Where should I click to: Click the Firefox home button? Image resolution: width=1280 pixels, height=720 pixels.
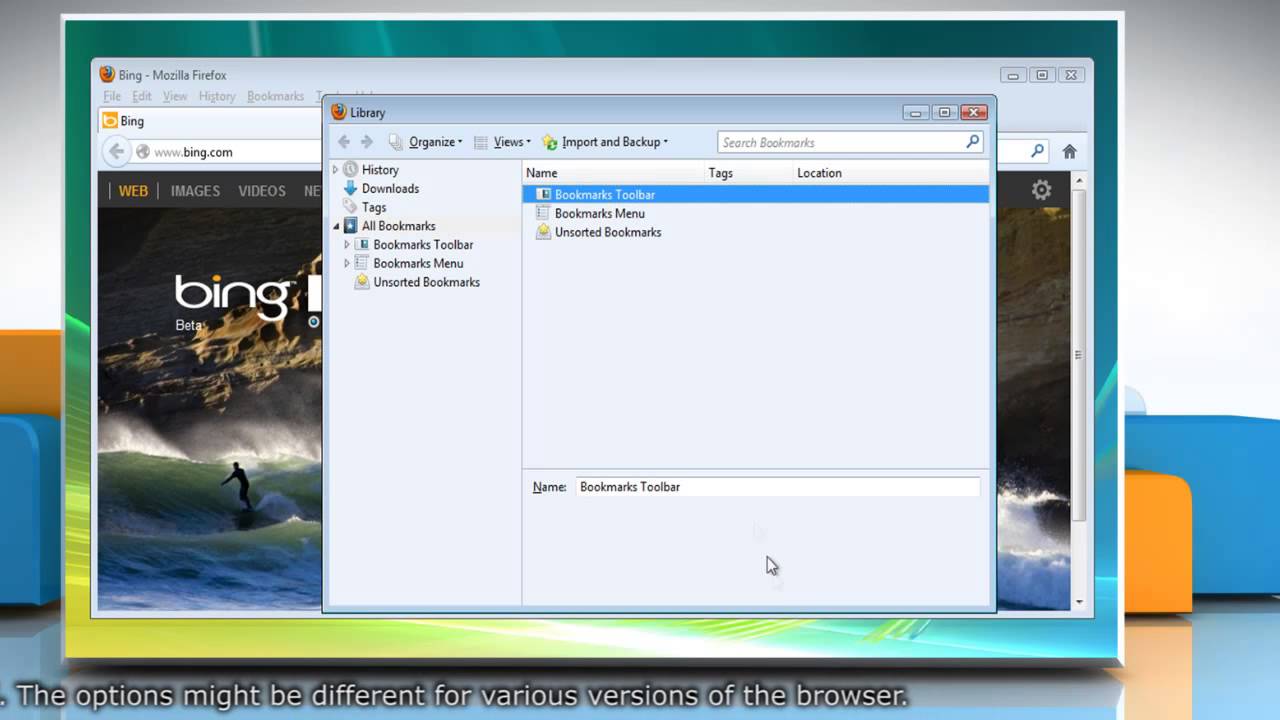(x=1069, y=152)
